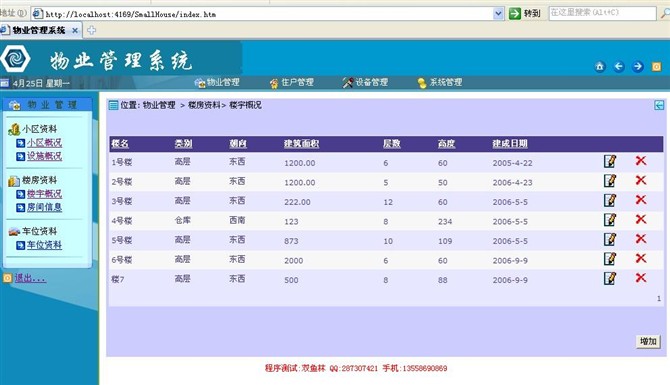Image resolution: width=670 pixels, height=385 pixels.
Task: Select page number 1 in pager
Action: coord(659,299)
